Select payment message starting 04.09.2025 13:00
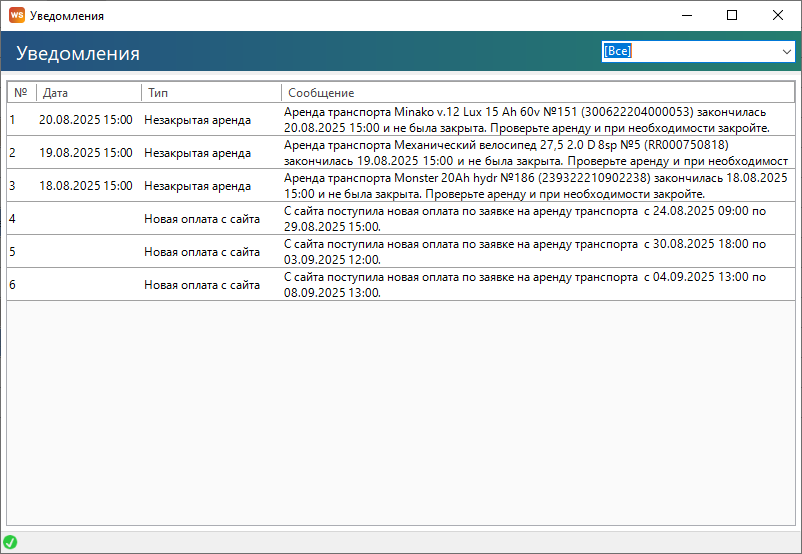The image size is (802, 554). [530, 285]
